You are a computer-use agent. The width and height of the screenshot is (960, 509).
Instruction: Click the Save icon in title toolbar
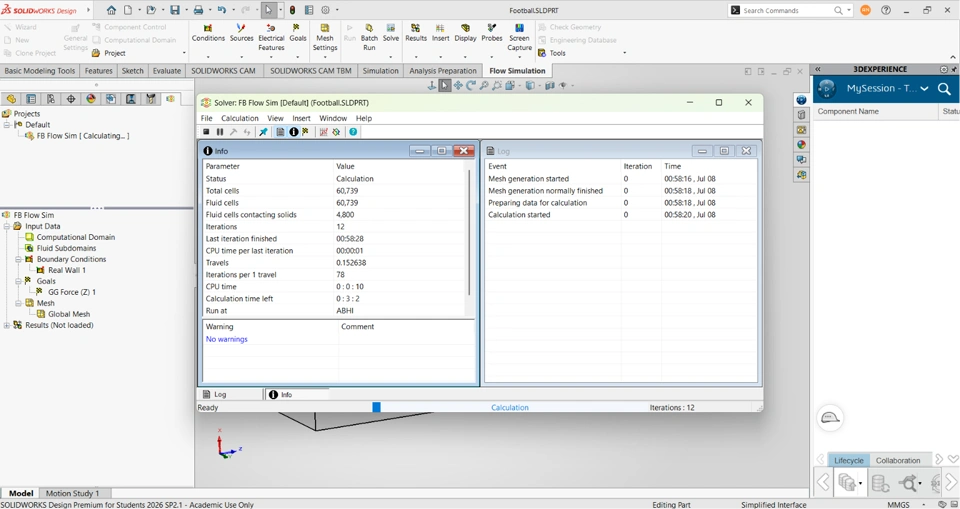tap(175, 10)
